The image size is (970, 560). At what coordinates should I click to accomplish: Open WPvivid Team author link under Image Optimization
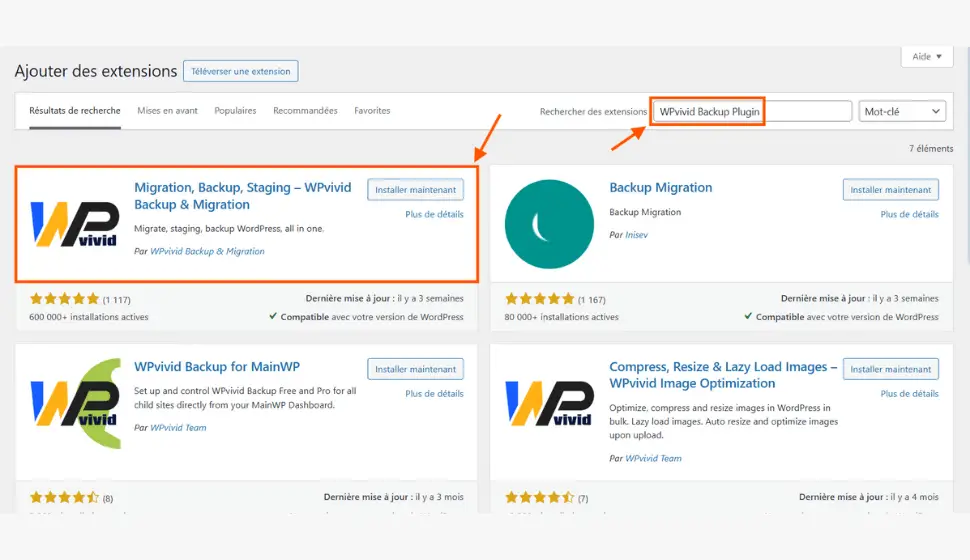[653, 459]
